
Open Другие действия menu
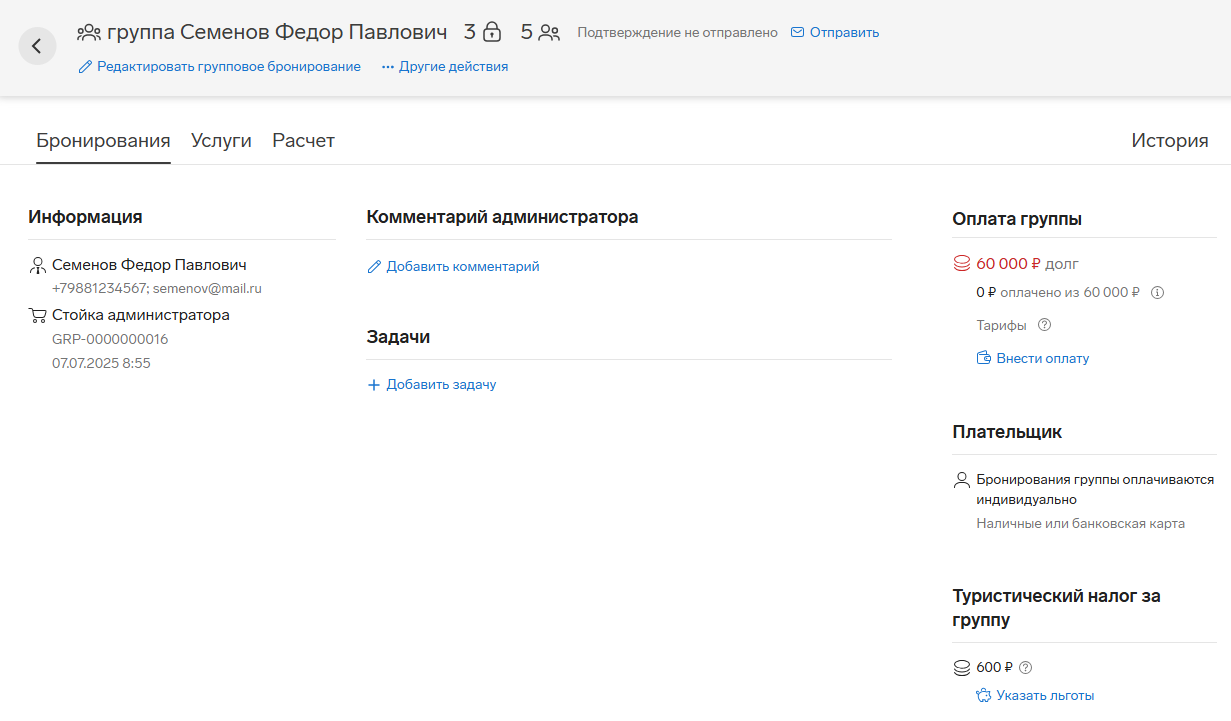(445, 67)
